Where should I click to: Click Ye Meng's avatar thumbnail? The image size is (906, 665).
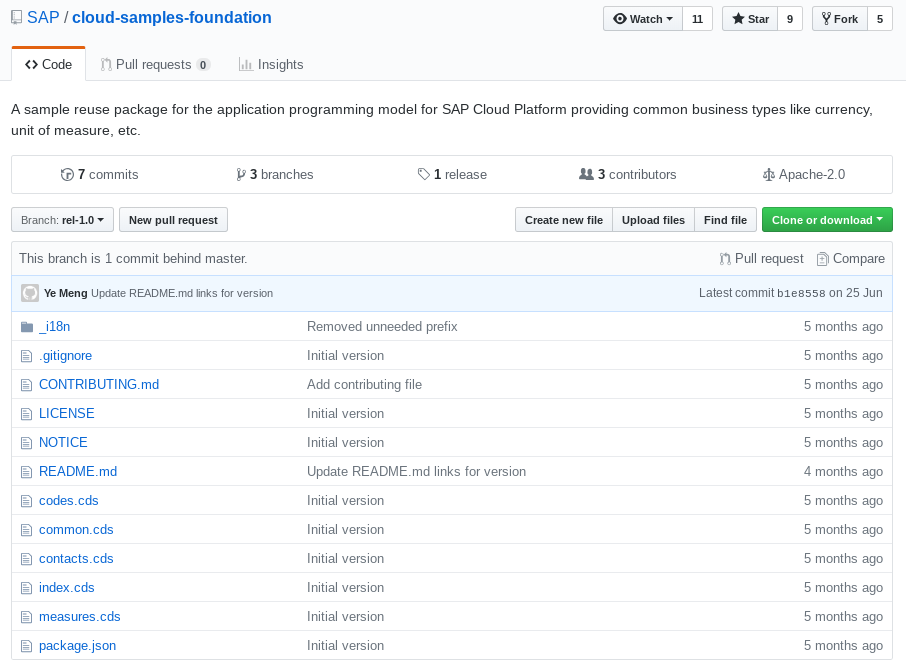(30, 293)
